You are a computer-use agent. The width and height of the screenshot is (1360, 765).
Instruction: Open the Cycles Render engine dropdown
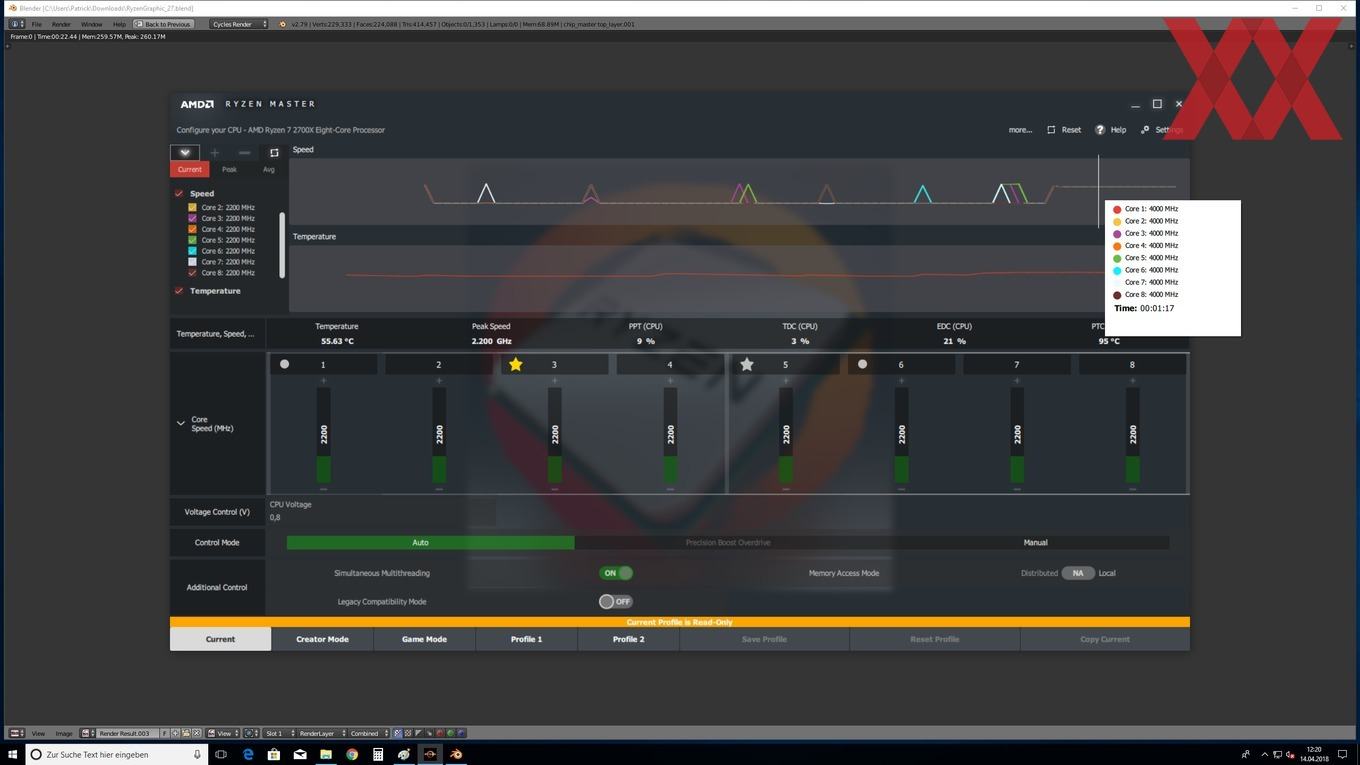click(x=239, y=24)
